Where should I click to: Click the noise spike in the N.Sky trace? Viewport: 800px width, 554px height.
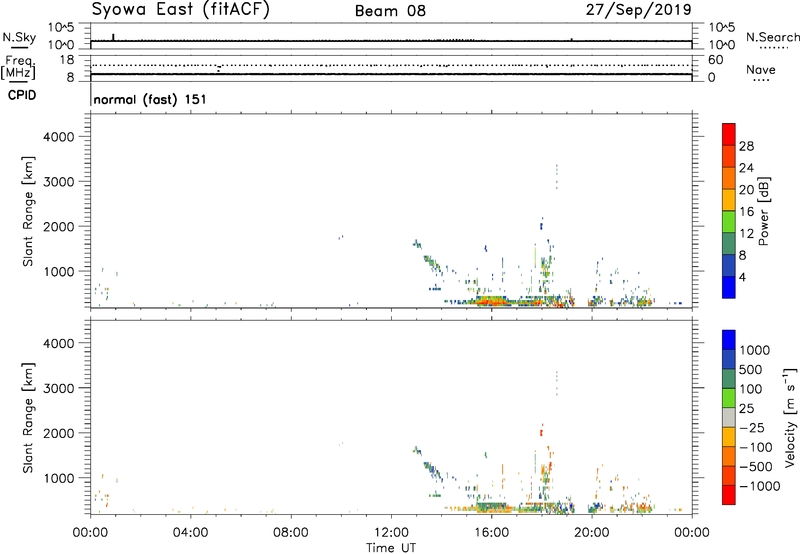click(113, 37)
